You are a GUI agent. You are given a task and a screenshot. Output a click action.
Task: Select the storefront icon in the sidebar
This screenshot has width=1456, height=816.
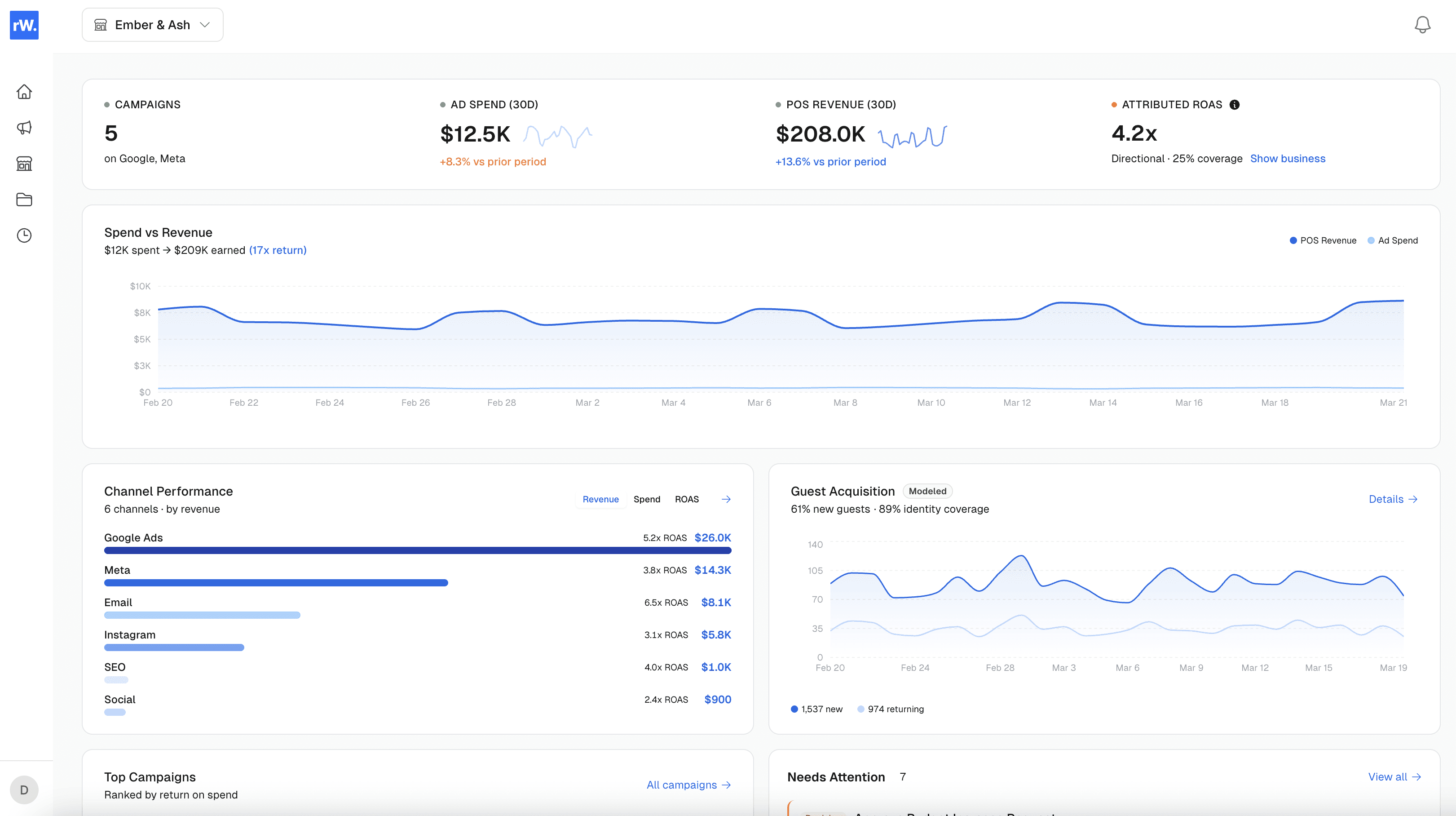(24, 164)
